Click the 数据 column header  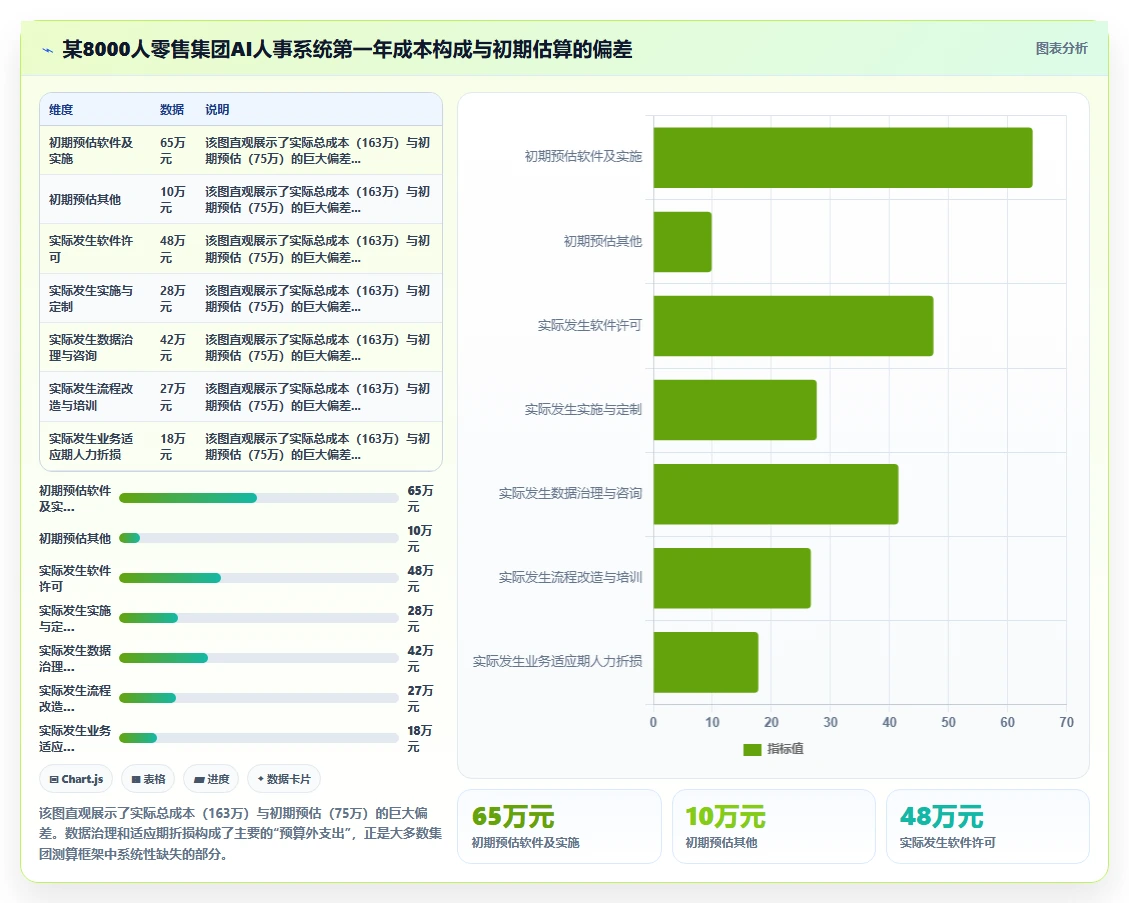(x=172, y=109)
